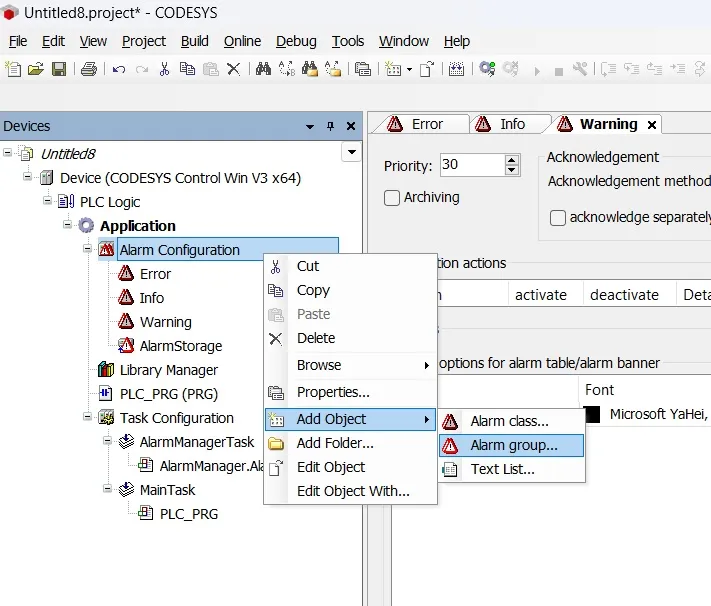
Task: Choose Properties... from context menu
Action: click(351, 392)
